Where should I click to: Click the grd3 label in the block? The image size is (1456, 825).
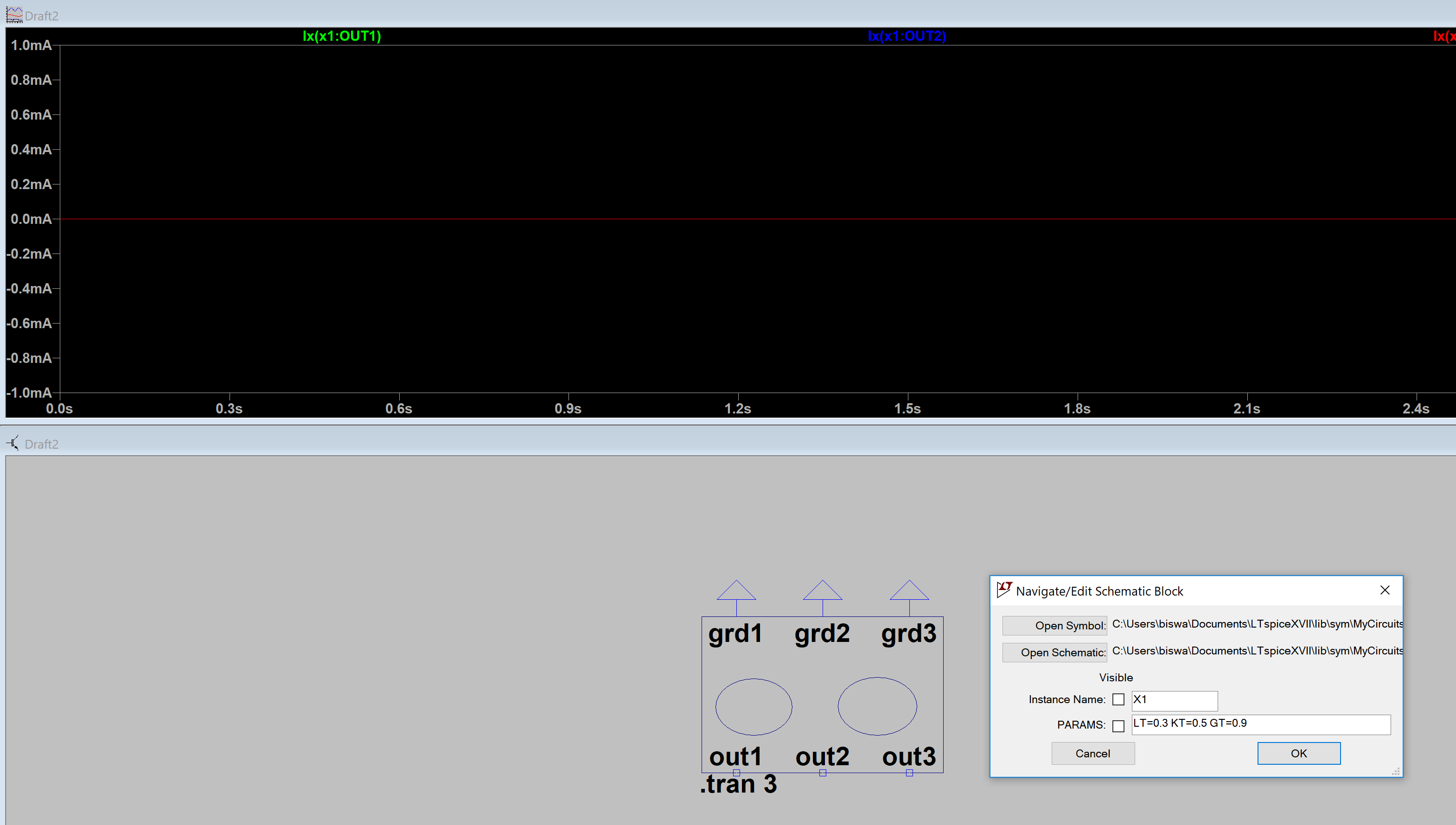(x=908, y=634)
